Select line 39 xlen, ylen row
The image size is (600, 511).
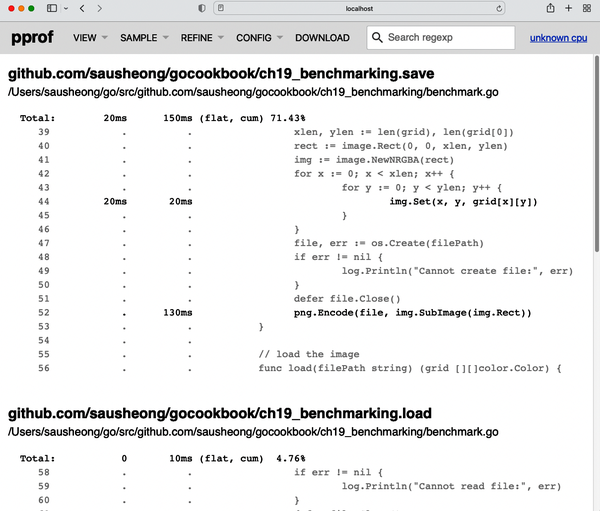[x=276, y=132]
